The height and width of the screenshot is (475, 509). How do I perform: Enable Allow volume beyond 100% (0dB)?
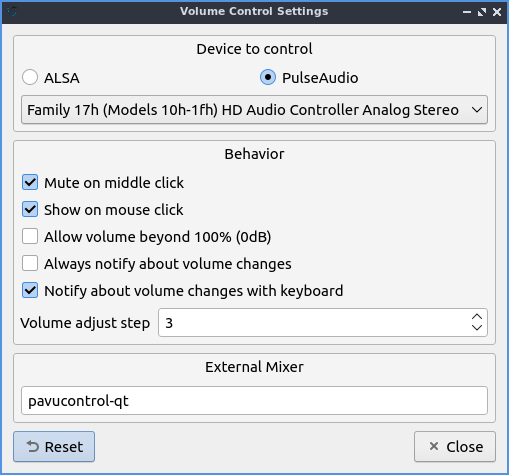point(30,236)
